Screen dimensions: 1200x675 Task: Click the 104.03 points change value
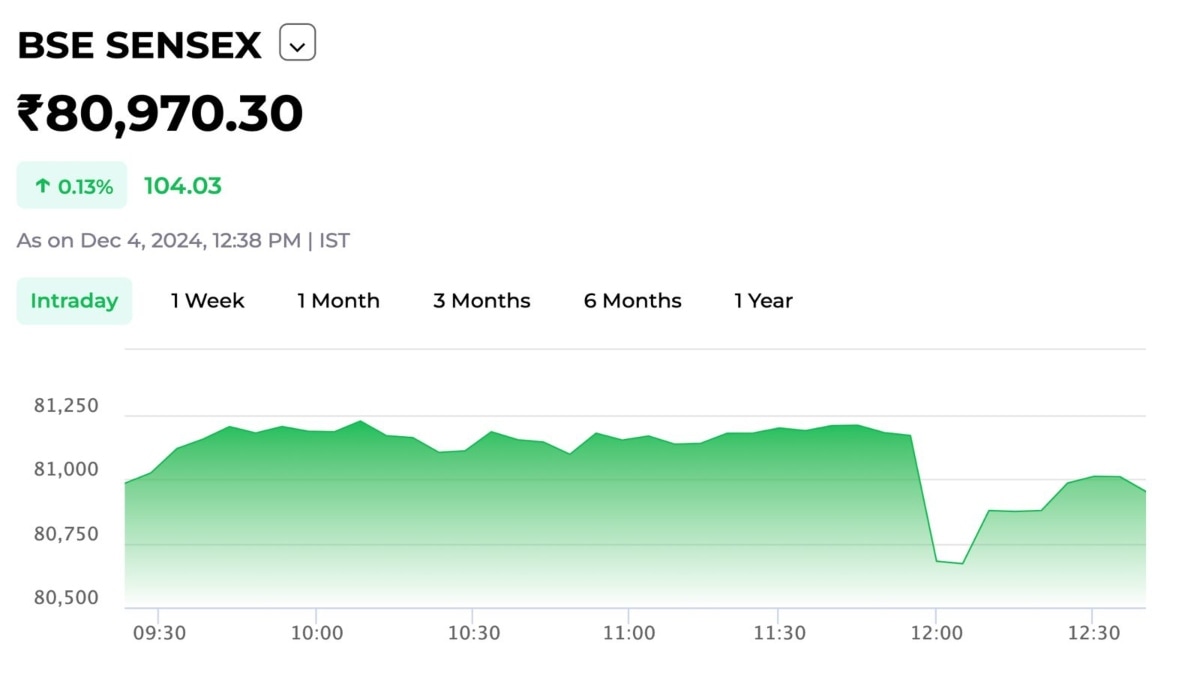[x=183, y=186]
